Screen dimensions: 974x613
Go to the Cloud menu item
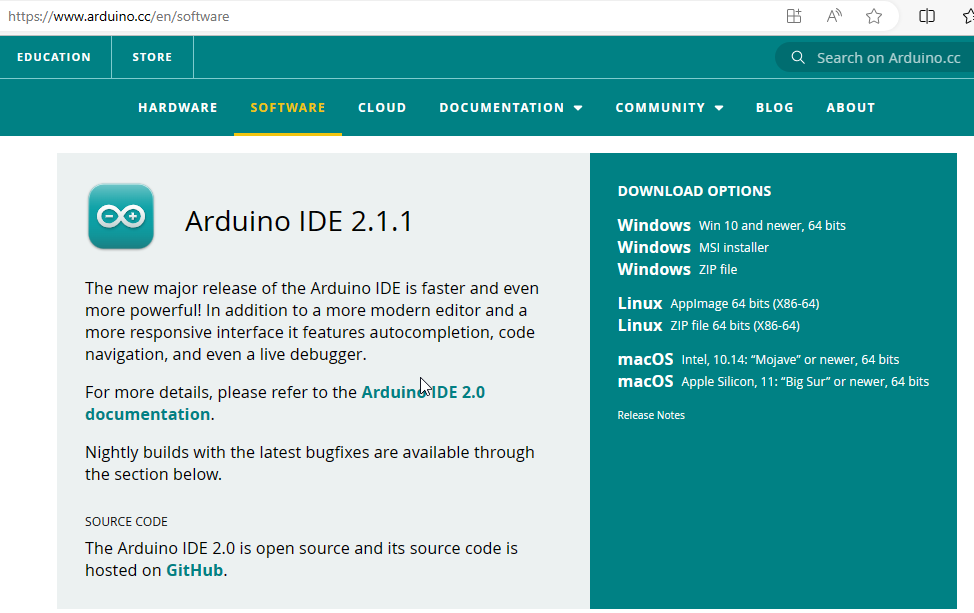pyautogui.click(x=382, y=107)
